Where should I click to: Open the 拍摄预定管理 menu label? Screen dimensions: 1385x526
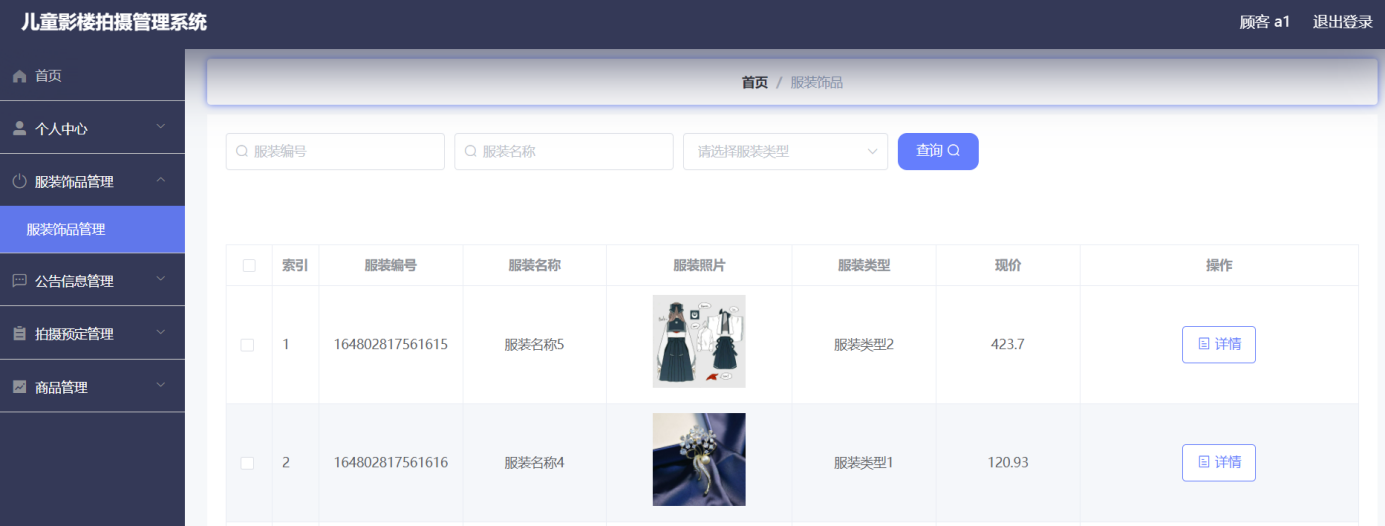tap(74, 334)
